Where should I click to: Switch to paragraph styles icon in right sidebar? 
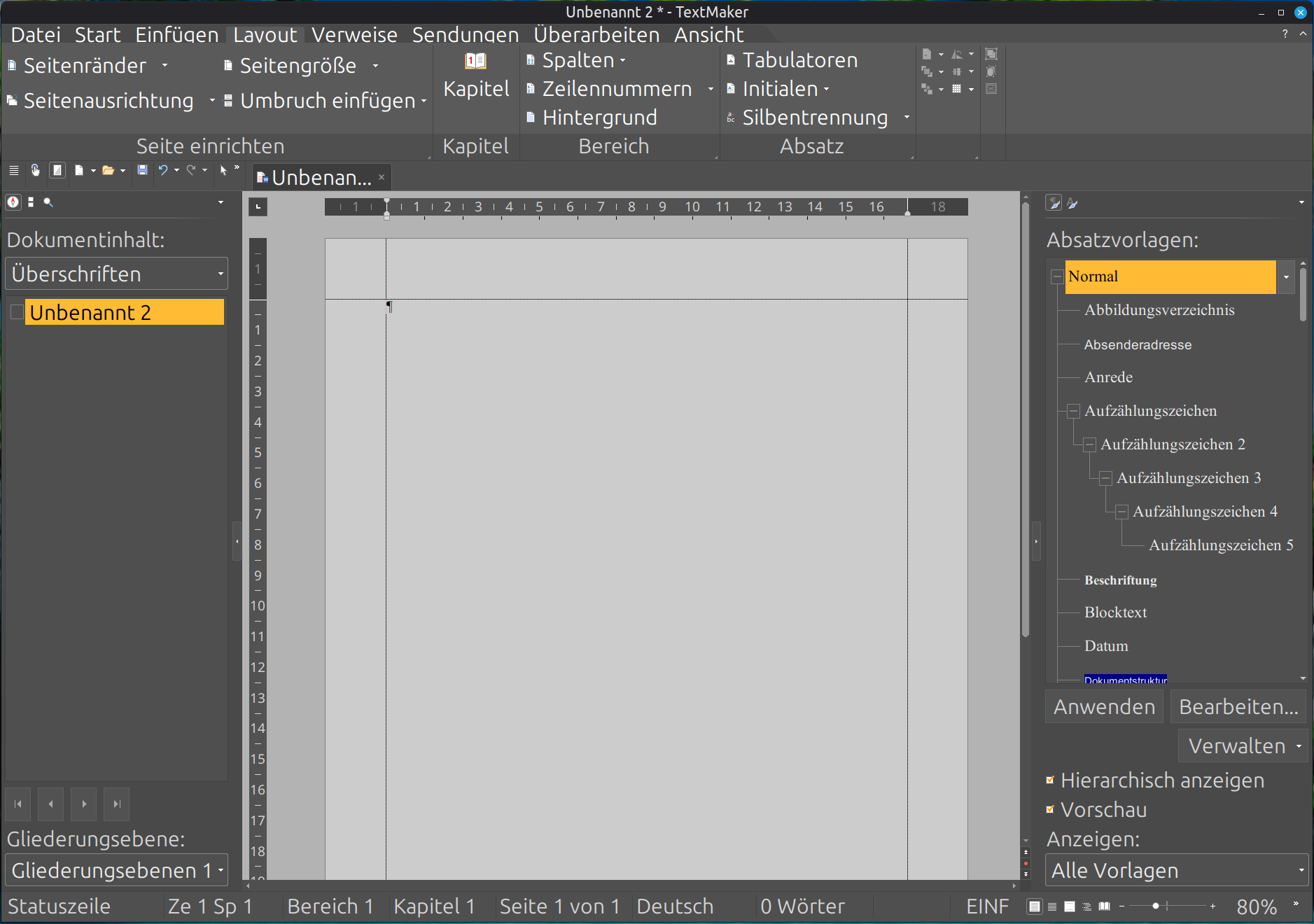1054,203
